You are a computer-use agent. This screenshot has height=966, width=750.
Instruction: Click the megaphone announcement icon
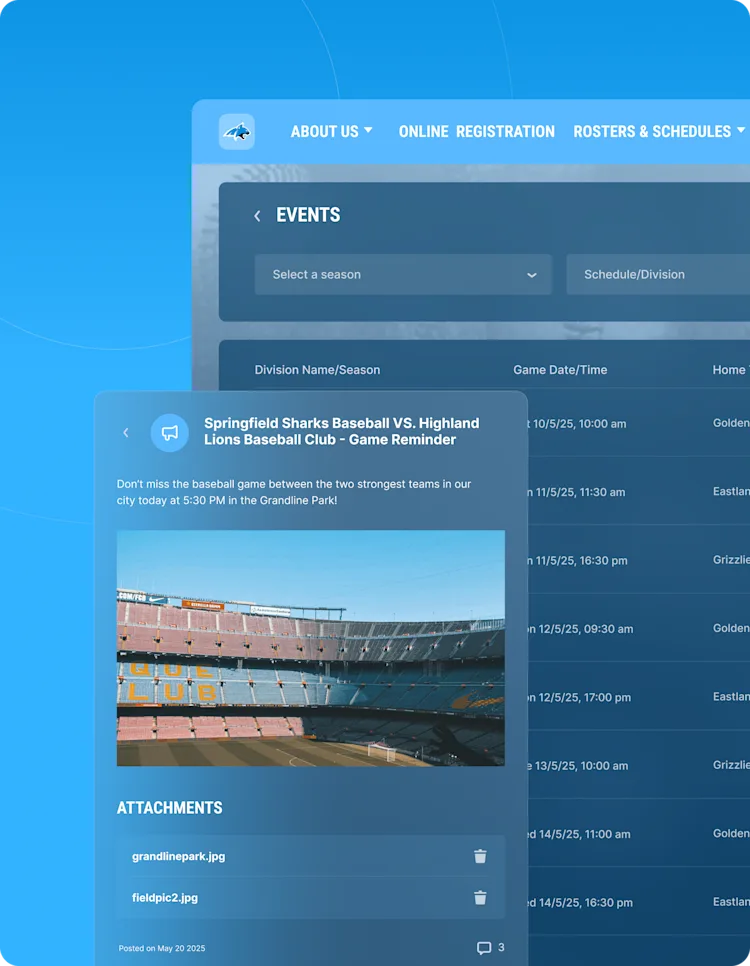169,432
